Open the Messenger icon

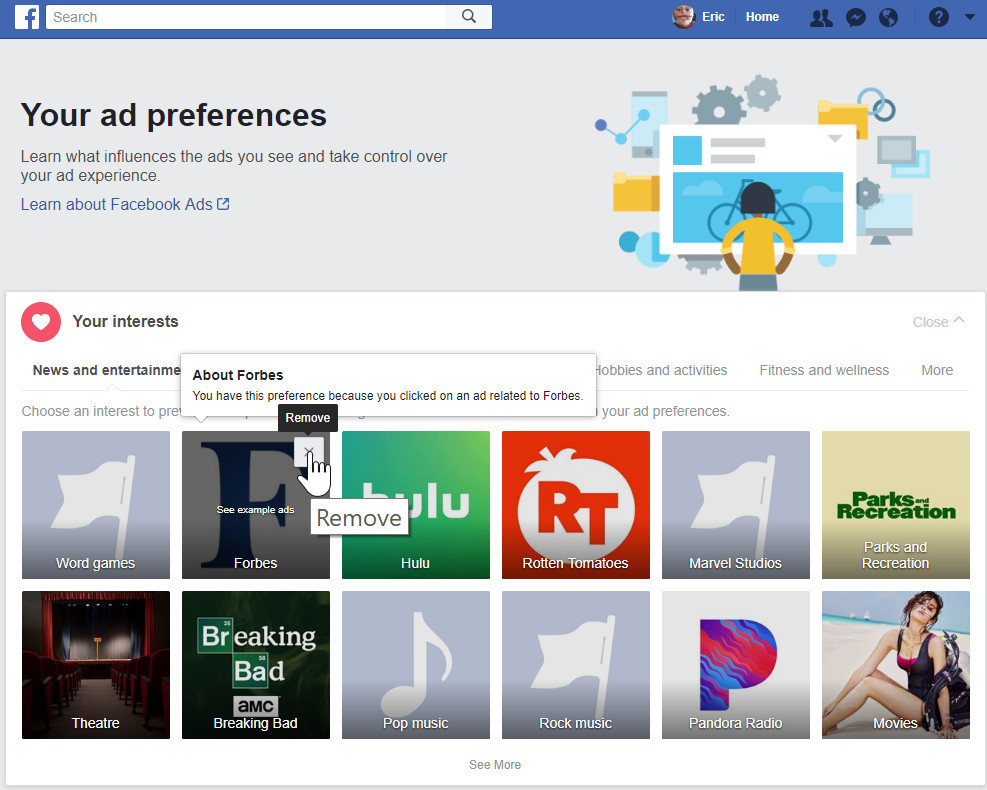coord(856,17)
